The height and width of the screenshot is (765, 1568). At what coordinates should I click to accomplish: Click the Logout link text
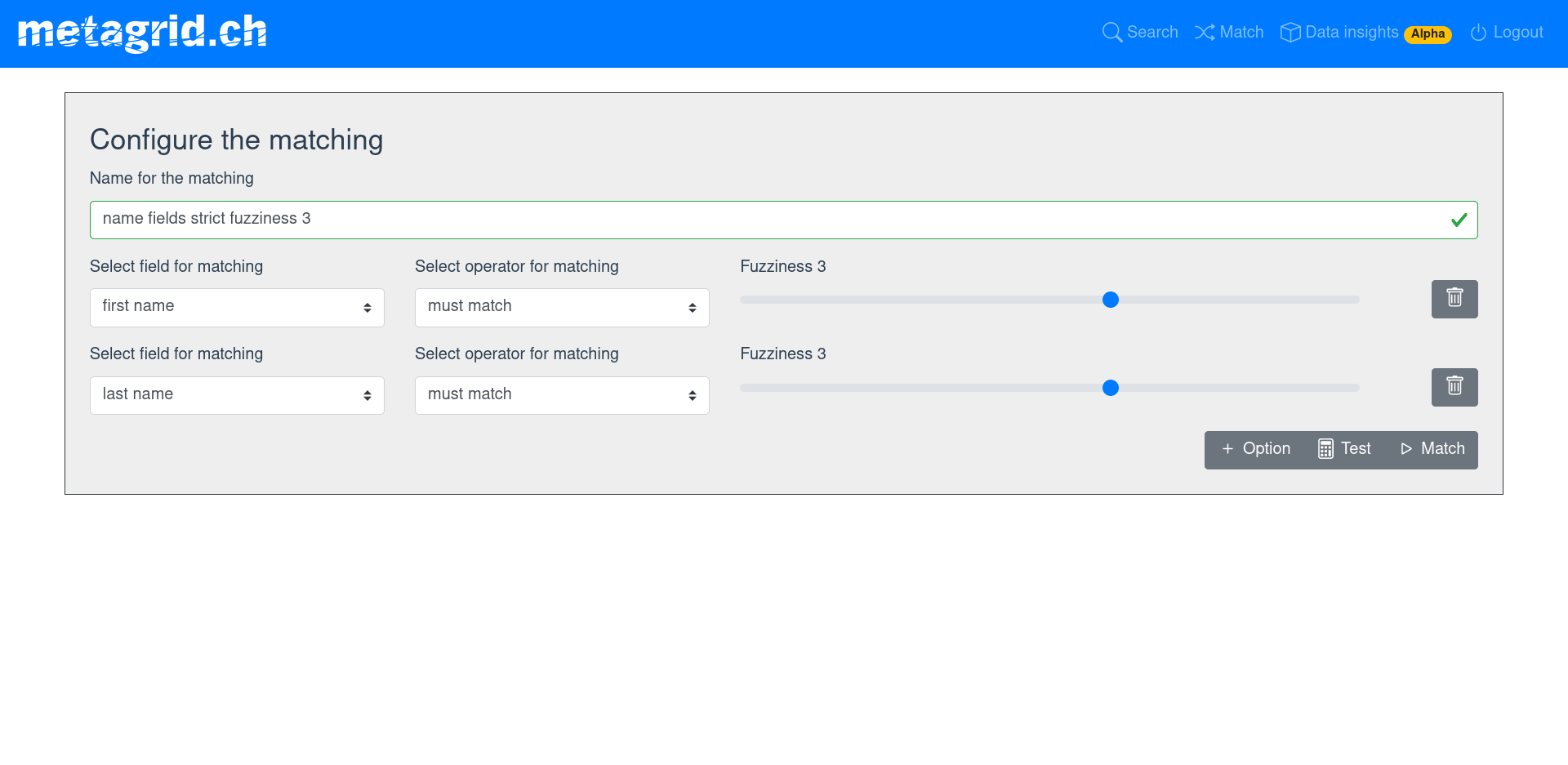coord(1517,33)
